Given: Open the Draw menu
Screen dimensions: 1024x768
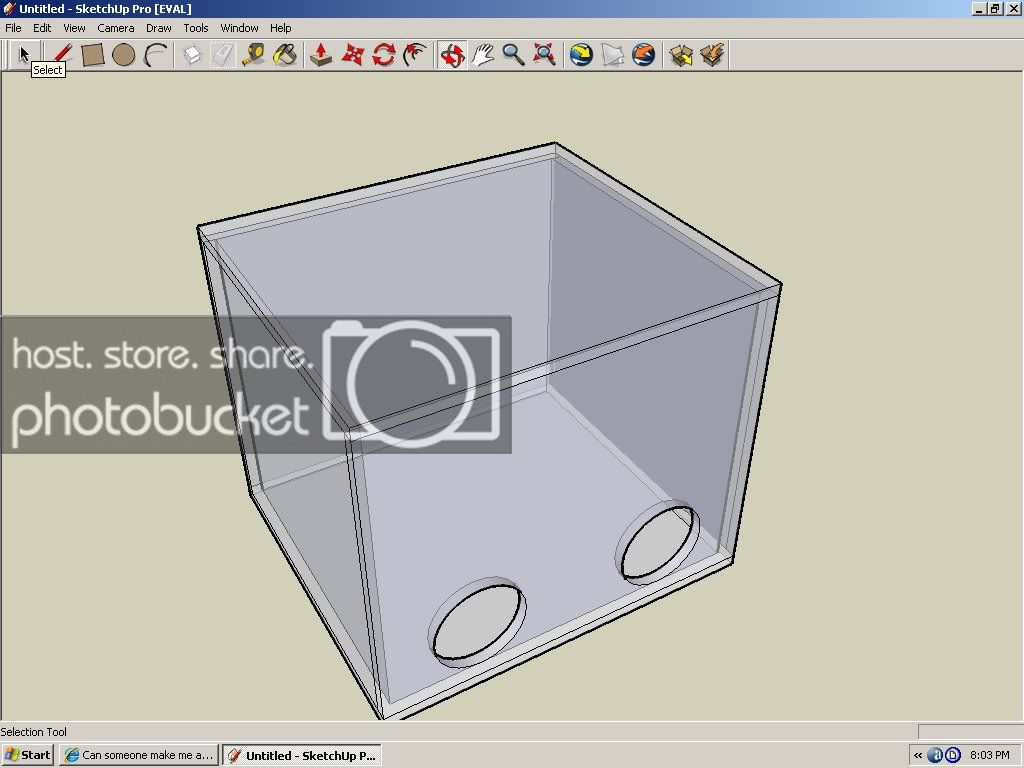Looking at the screenshot, I should click(159, 28).
